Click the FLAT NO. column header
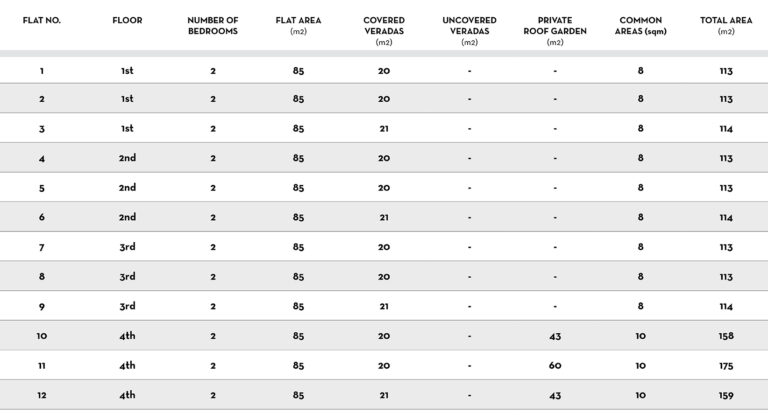Image resolution: width=768 pixels, height=420 pixels. point(42,20)
